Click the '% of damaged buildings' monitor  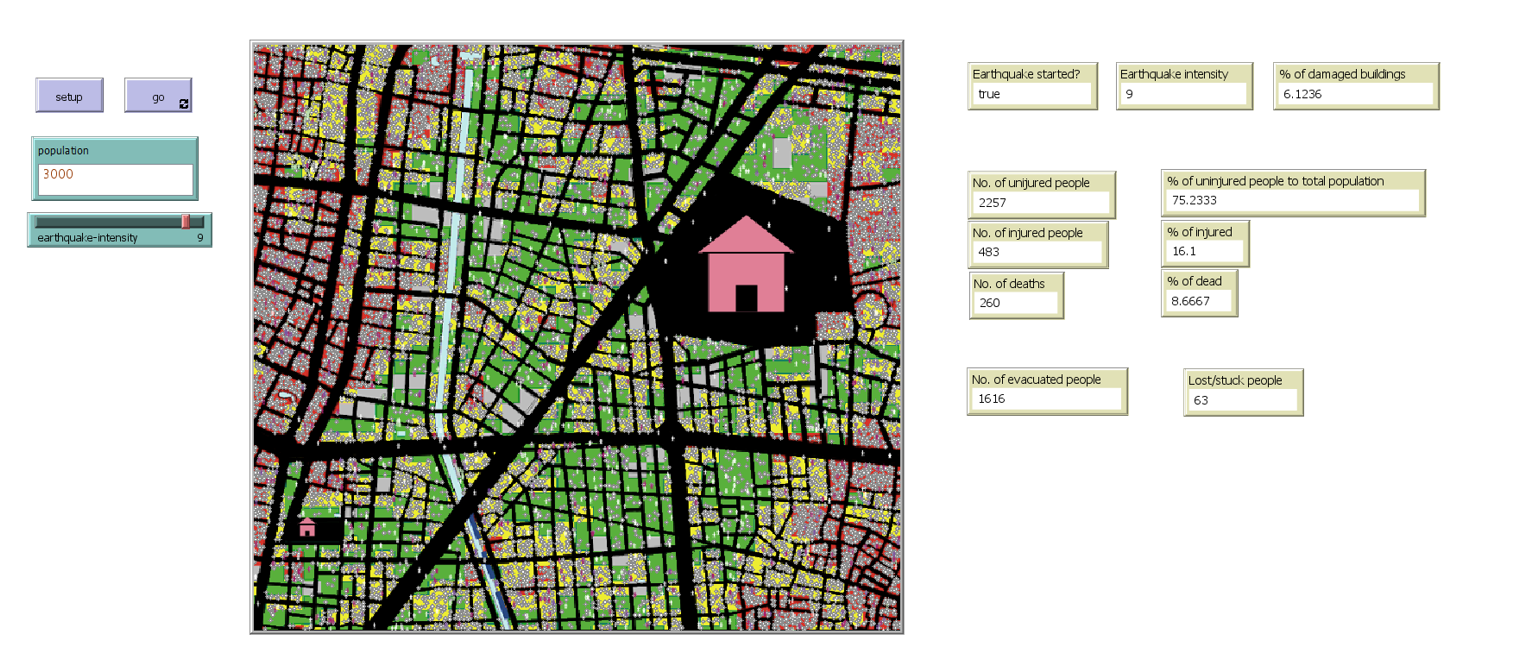(x=1355, y=86)
